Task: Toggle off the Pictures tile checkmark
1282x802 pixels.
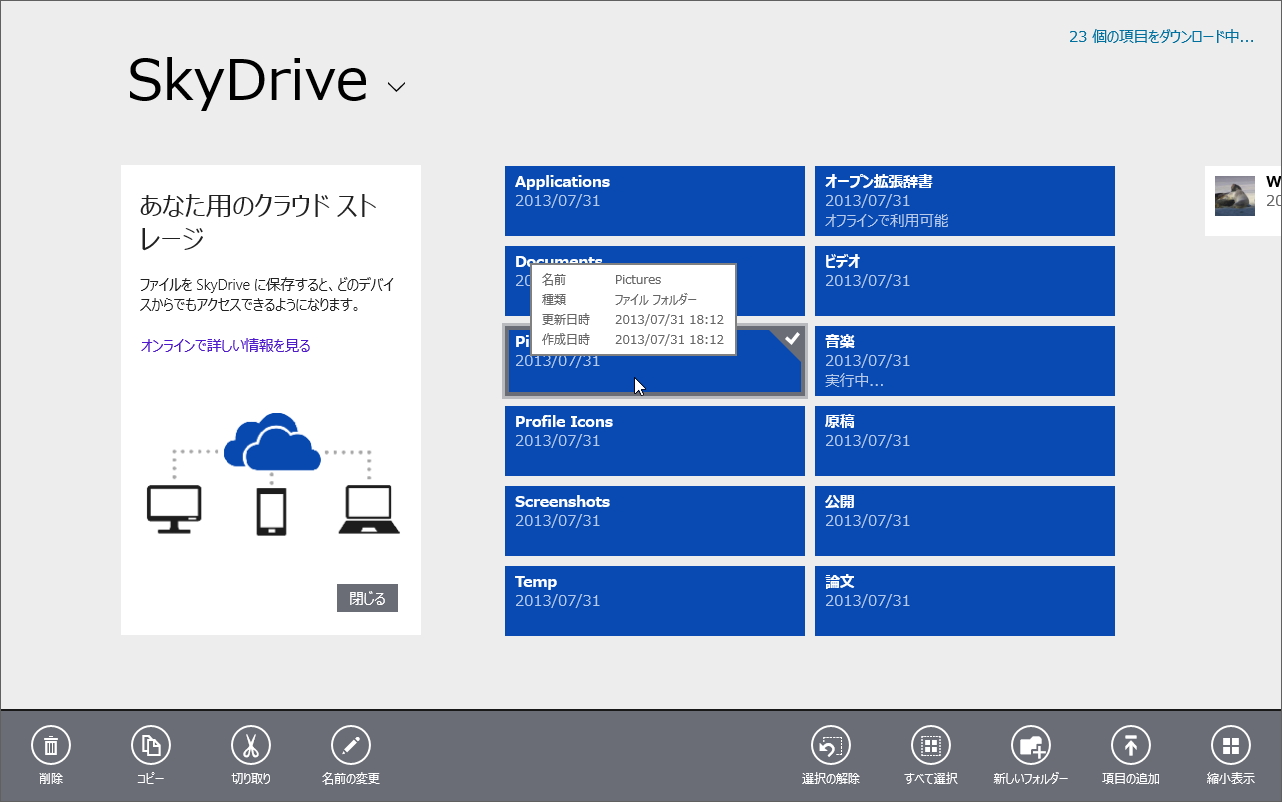Action: click(792, 338)
